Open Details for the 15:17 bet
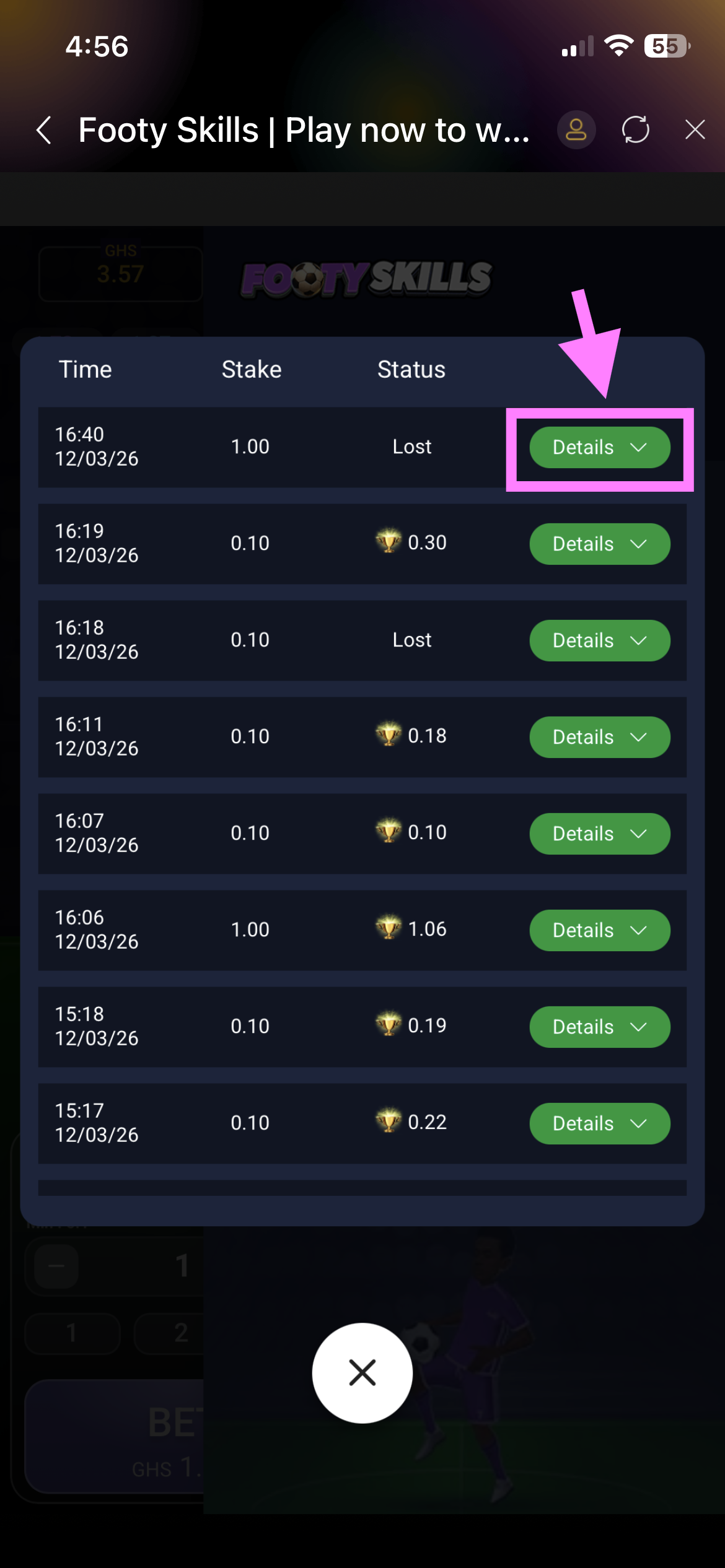 click(x=599, y=1123)
